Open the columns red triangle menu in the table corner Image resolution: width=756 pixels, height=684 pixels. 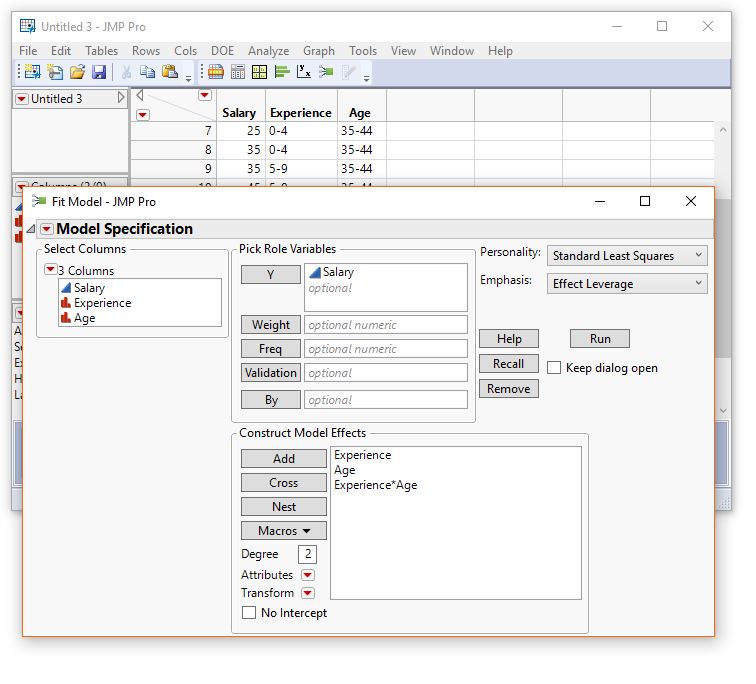point(205,95)
